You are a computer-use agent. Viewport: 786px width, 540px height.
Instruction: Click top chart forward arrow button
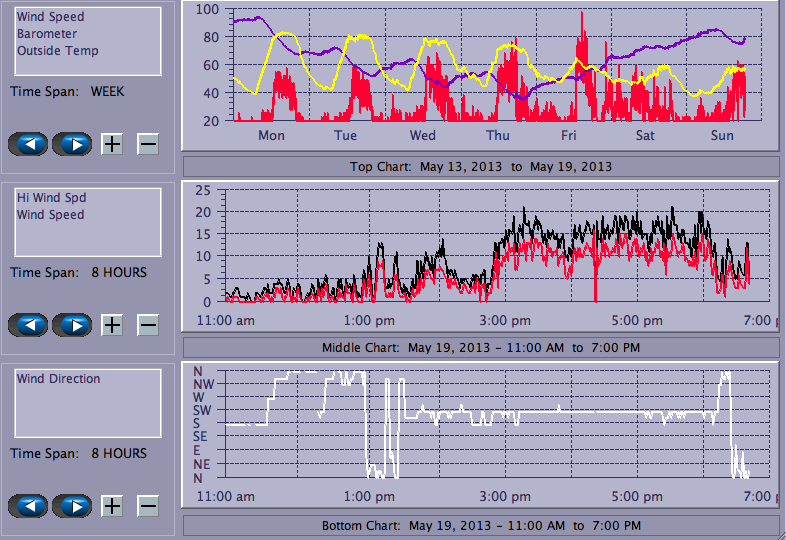coord(72,144)
